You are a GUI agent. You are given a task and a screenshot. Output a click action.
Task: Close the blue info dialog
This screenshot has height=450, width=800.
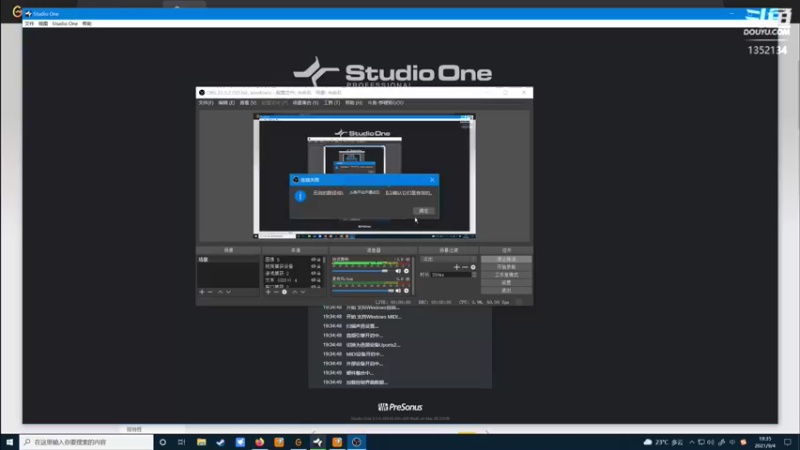[x=432, y=180]
